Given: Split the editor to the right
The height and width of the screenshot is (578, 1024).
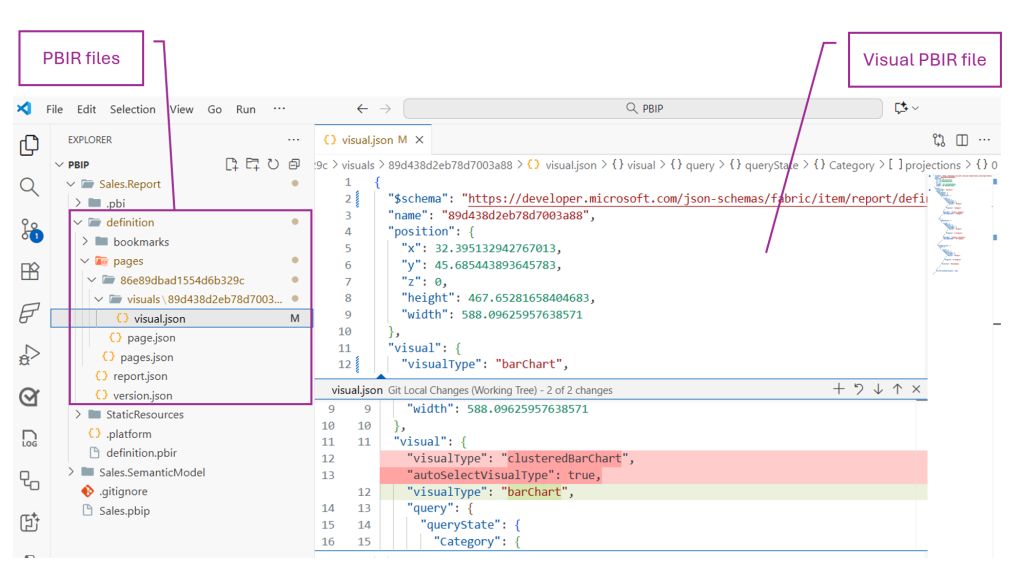Looking at the screenshot, I should [x=961, y=141].
